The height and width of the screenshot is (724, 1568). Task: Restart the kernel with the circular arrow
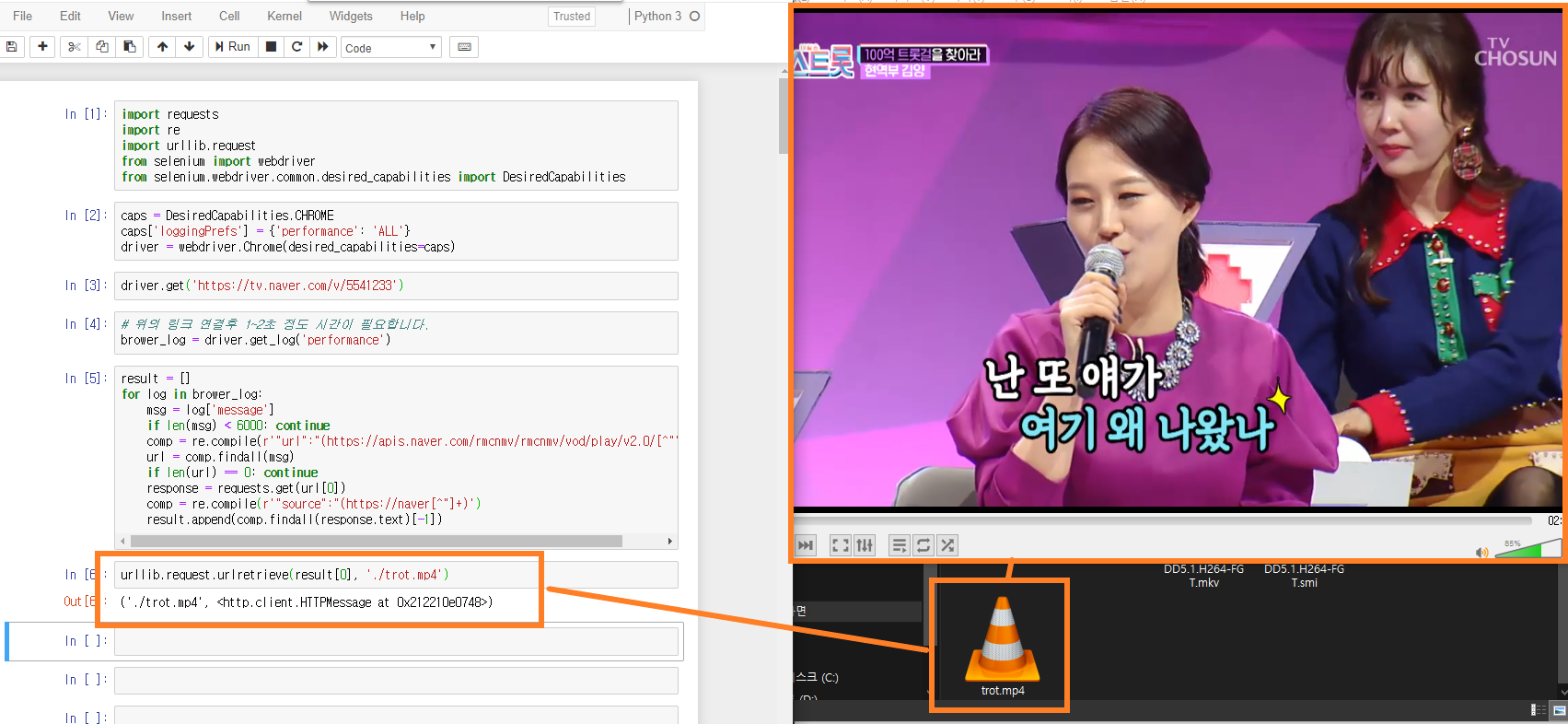(x=296, y=47)
